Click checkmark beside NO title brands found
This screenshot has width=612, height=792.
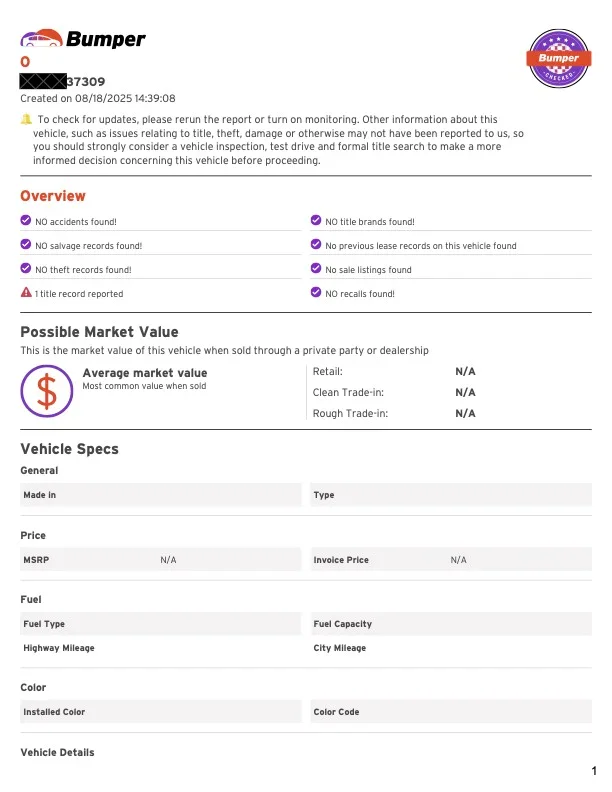point(317,221)
